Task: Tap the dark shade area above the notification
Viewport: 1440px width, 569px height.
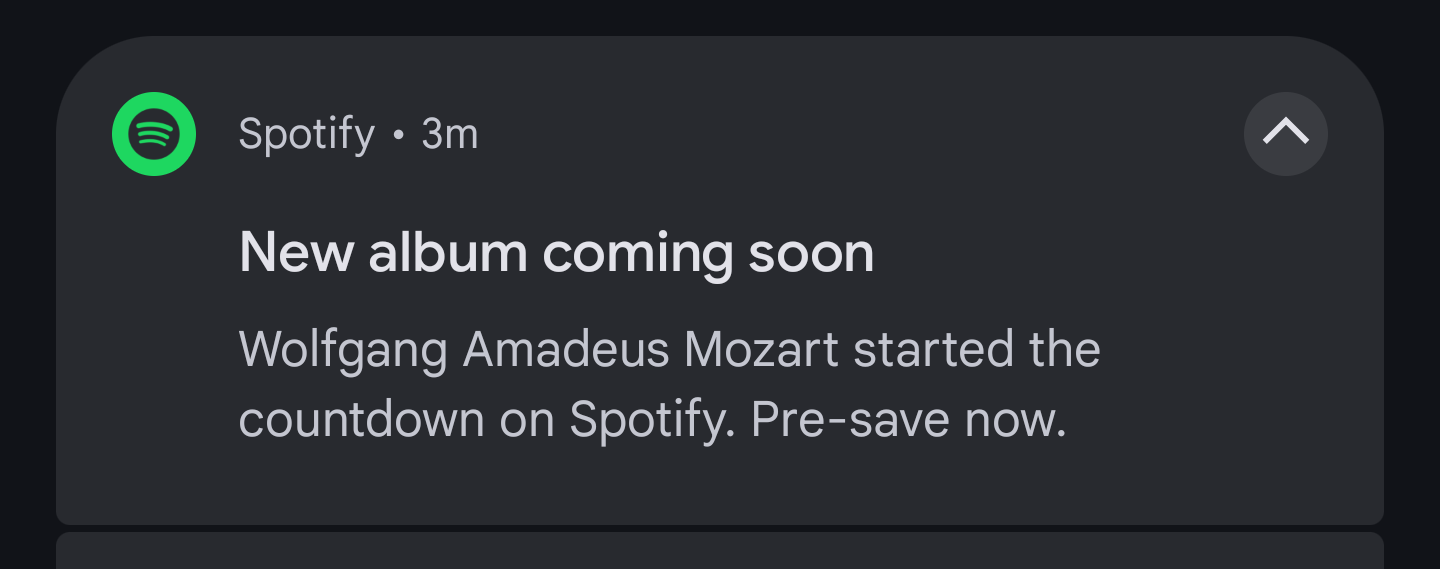Action: (720, 16)
